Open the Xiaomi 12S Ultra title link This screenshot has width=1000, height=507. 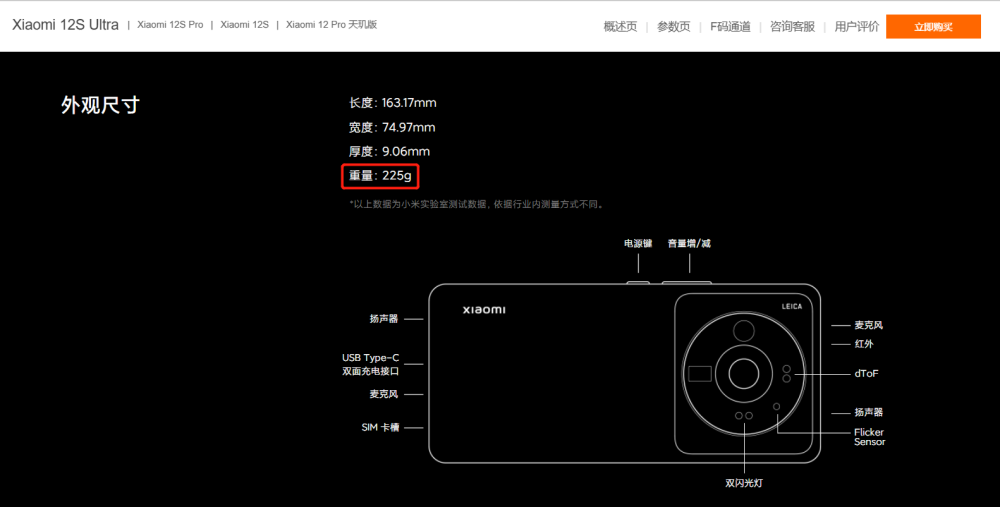(x=65, y=25)
